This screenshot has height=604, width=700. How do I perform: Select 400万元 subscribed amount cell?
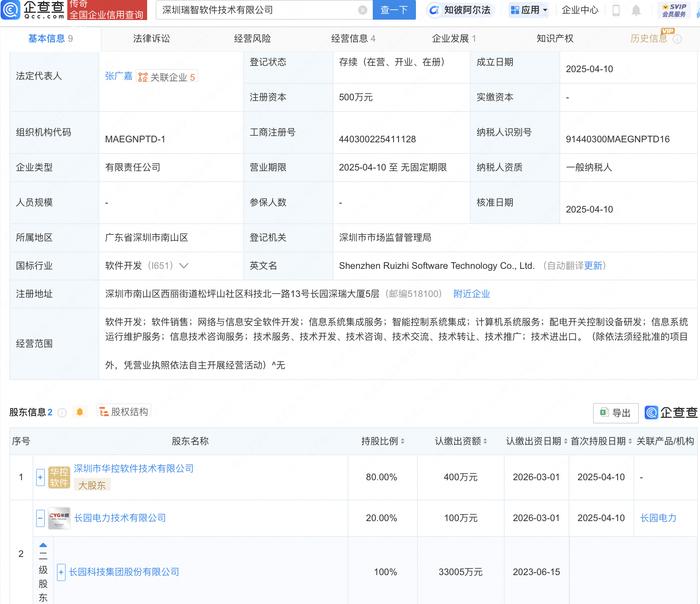coord(461,477)
